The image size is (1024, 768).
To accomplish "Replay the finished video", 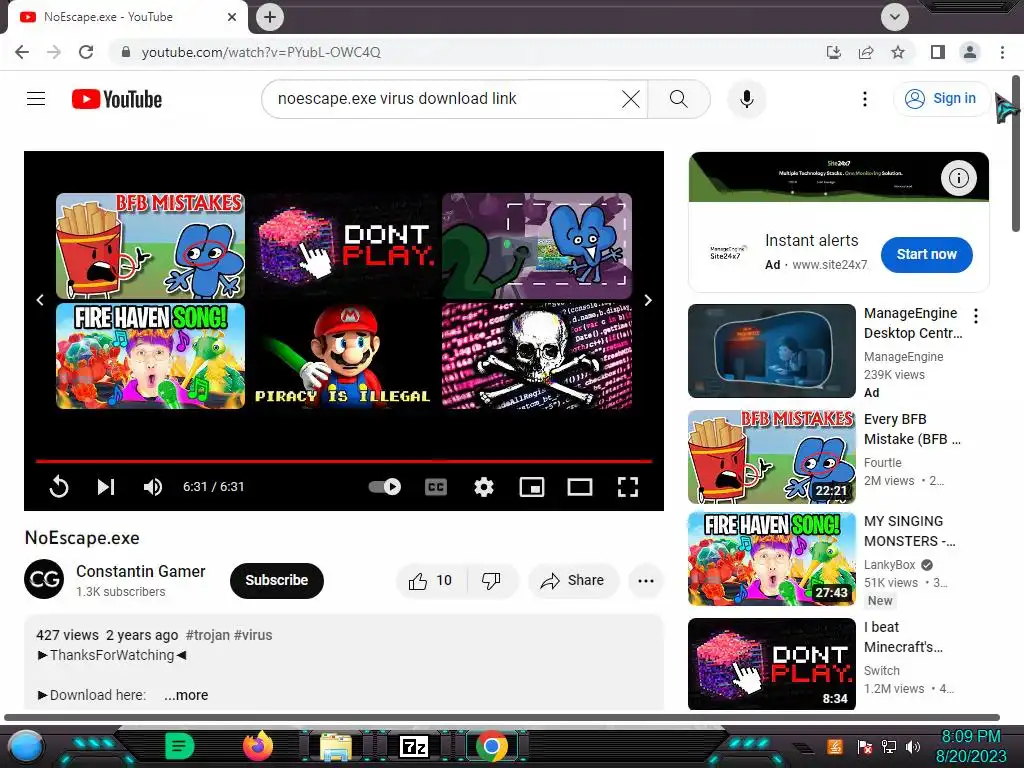I will point(59,487).
